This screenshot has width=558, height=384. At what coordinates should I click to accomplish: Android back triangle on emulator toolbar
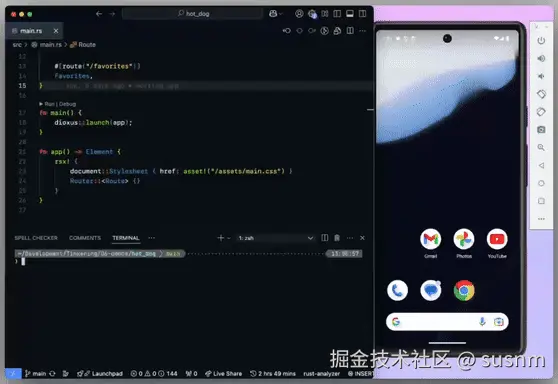click(541, 165)
